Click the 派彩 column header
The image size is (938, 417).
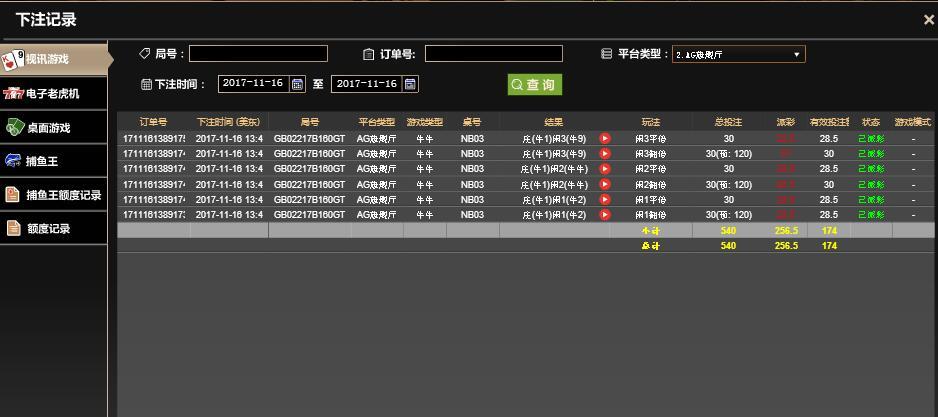(x=786, y=122)
